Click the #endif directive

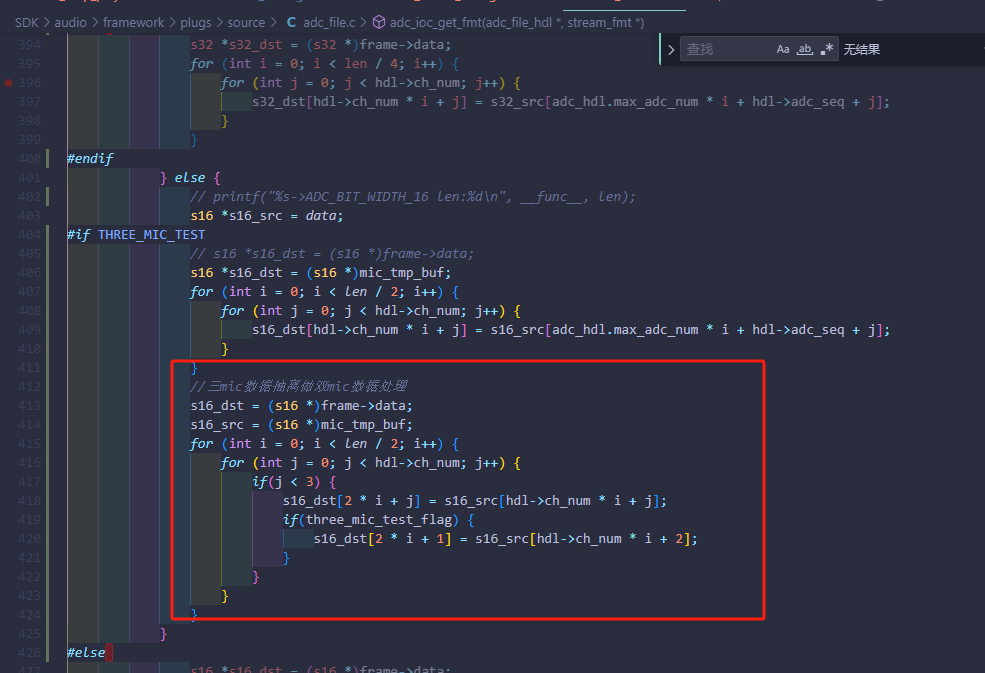tap(90, 158)
